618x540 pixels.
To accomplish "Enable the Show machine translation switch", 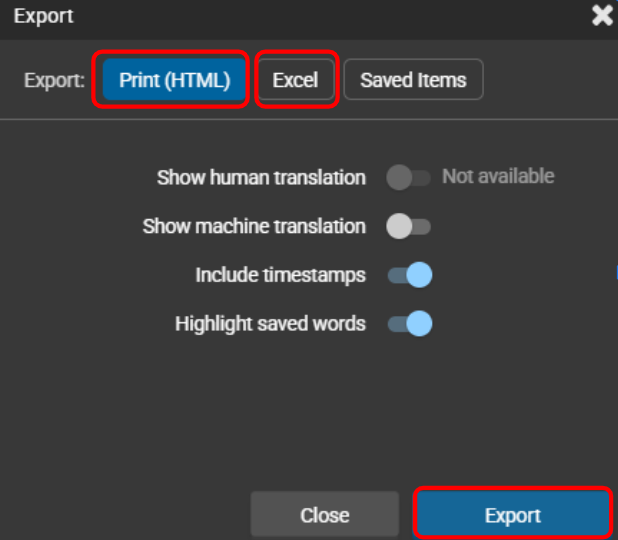I will pyautogui.click(x=408, y=226).
